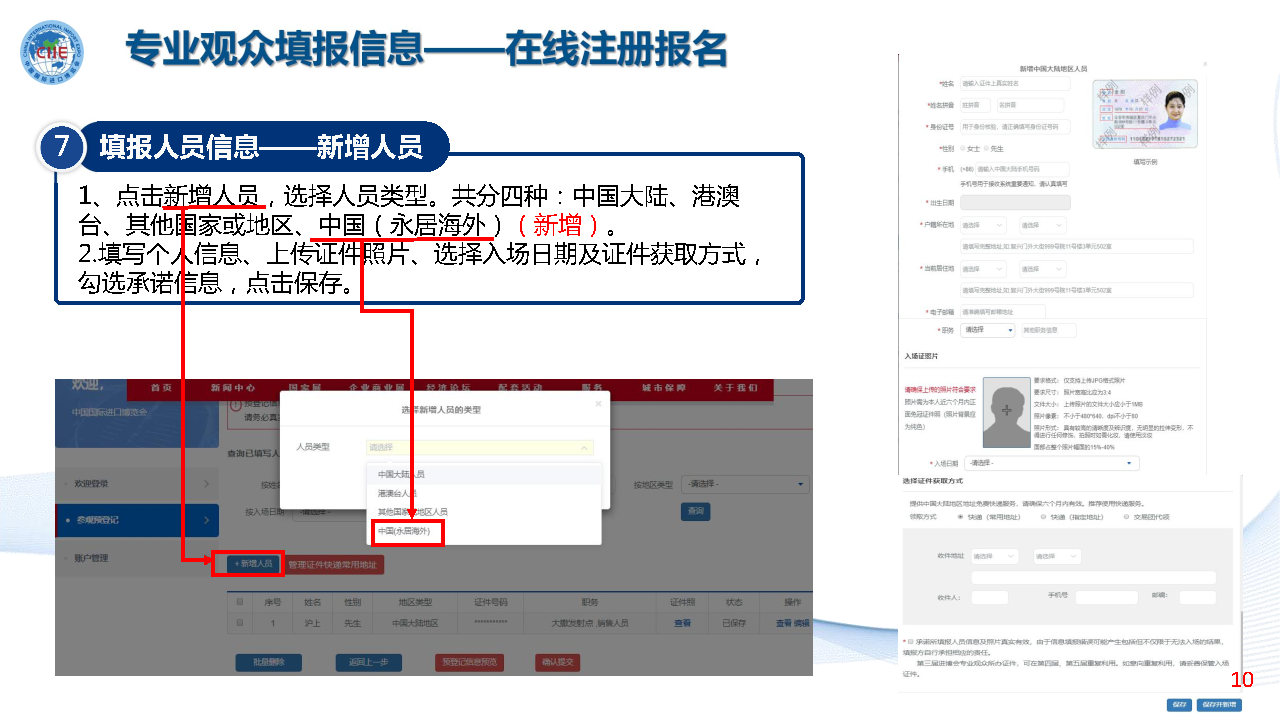The width and height of the screenshot is (1280, 720).
Task: Click the 保存 button
Action: tap(1179, 705)
